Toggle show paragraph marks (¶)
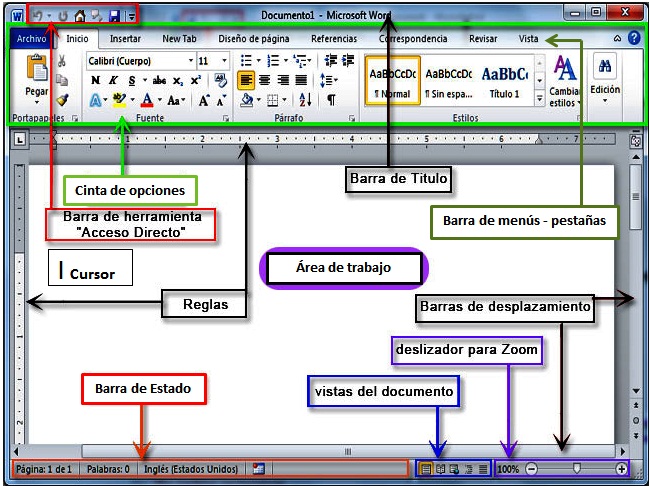 [x=331, y=100]
